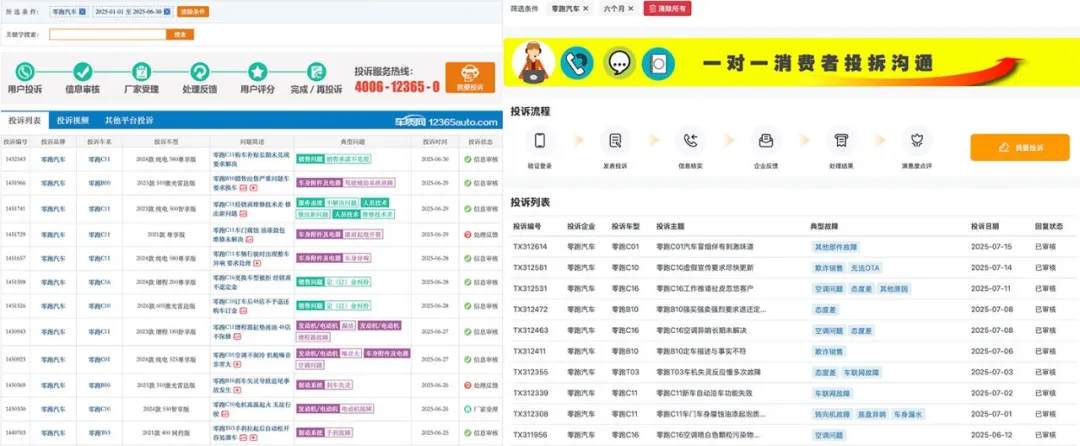Click the wide orange 我要投诉 button on right
Image resolution: width=1080 pixels, height=446 pixels.
click(x=1019, y=147)
